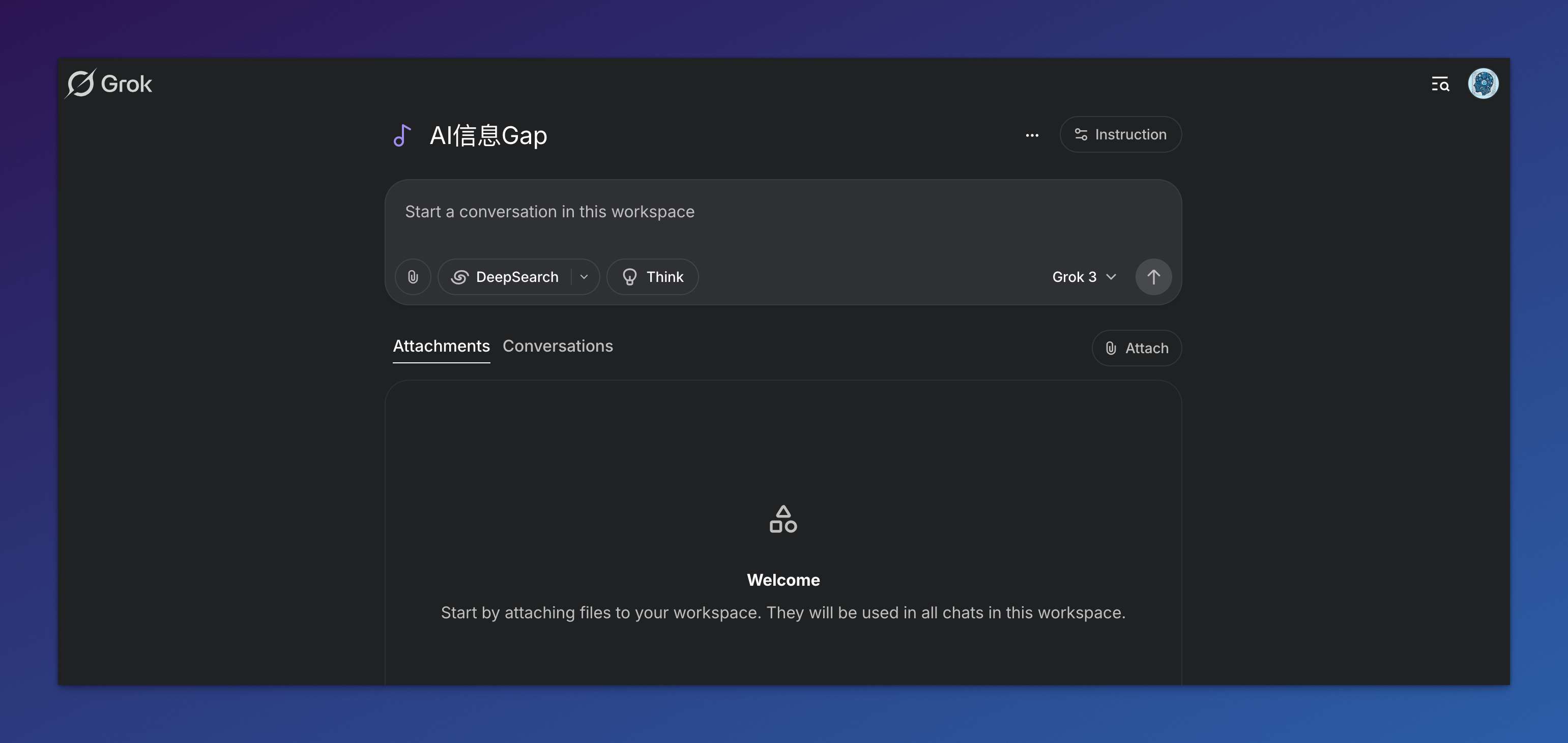The width and height of the screenshot is (1568, 743).
Task: Open the three-dots workspace menu
Action: (x=1032, y=135)
